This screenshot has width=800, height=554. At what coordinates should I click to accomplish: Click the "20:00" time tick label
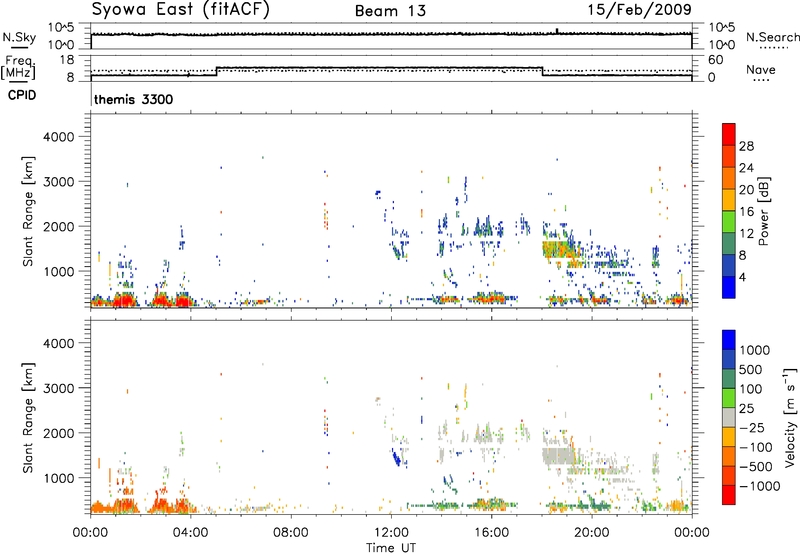pyautogui.click(x=591, y=533)
